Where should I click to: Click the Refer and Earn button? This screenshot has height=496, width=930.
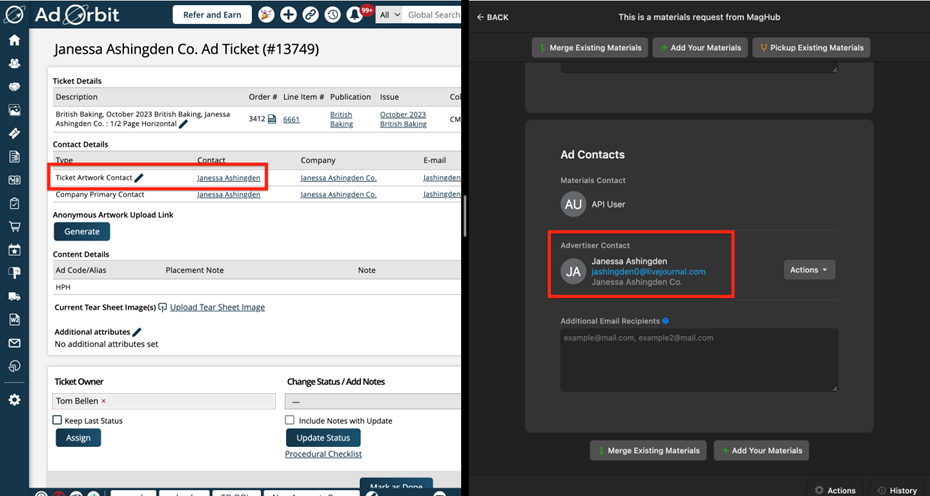click(x=212, y=15)
